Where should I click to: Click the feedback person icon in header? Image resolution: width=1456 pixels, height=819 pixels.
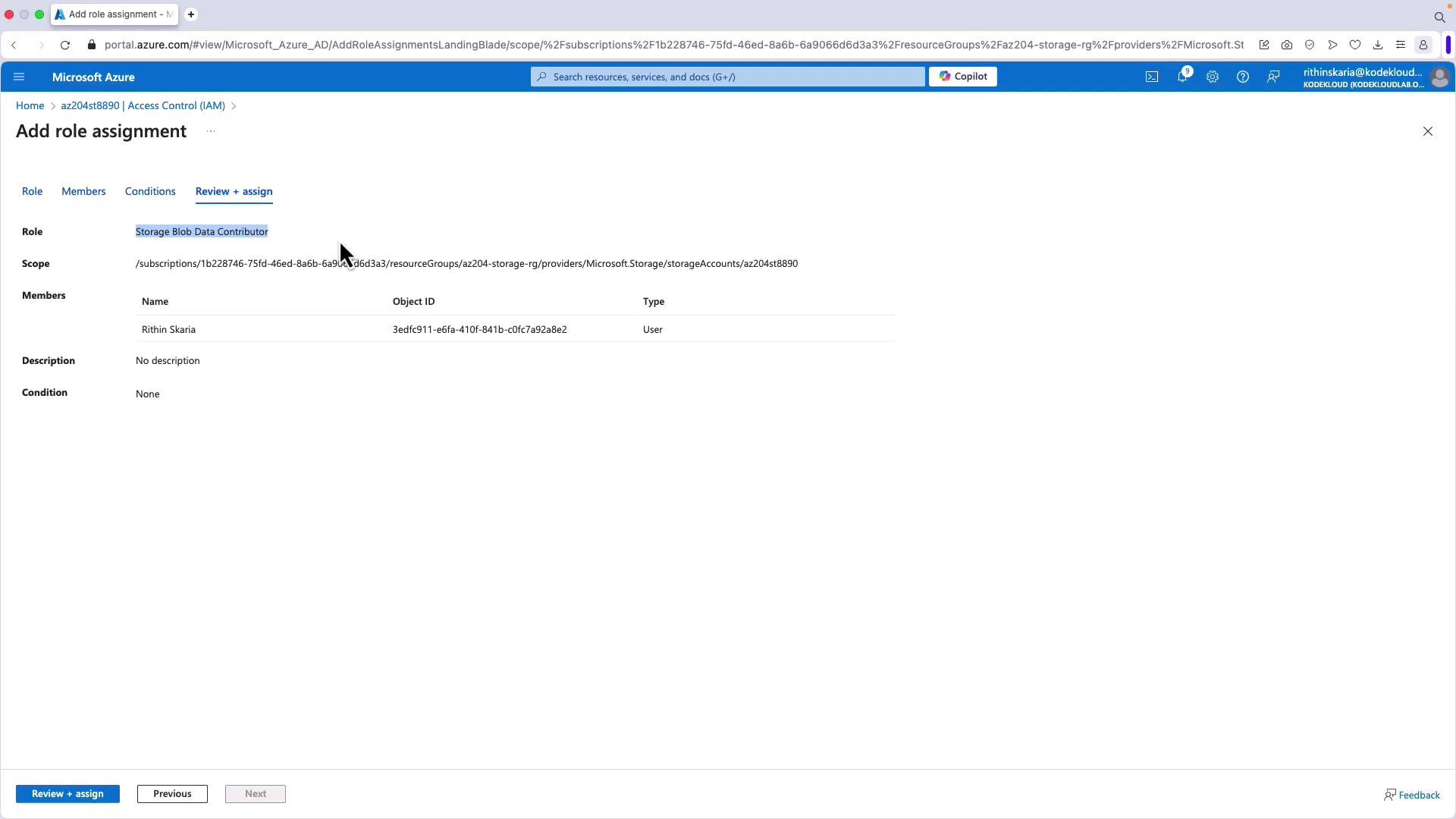coord(1273,77)
